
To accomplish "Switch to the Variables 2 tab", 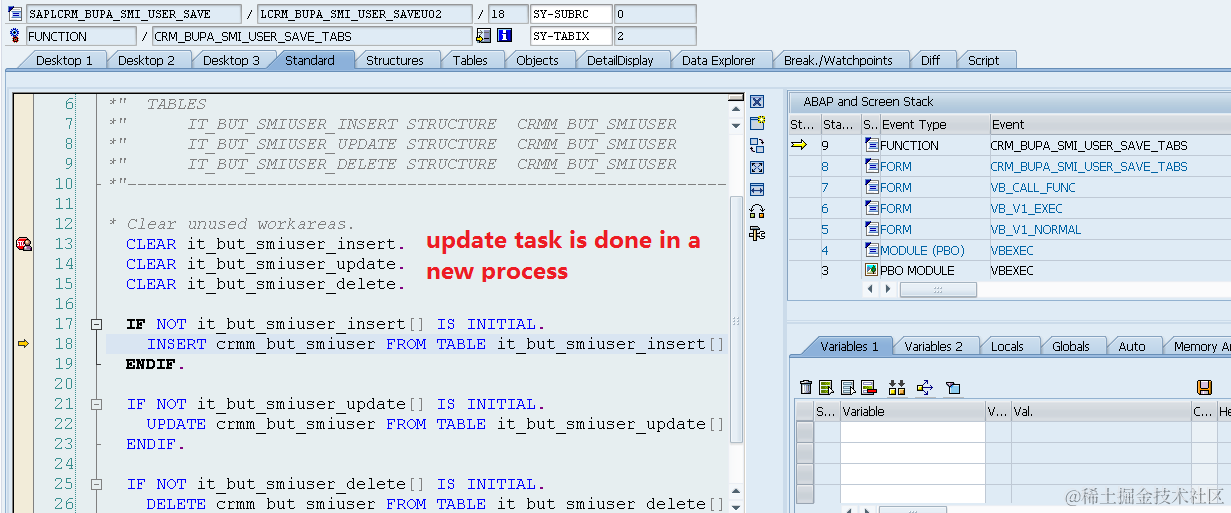I will point(934,347).
